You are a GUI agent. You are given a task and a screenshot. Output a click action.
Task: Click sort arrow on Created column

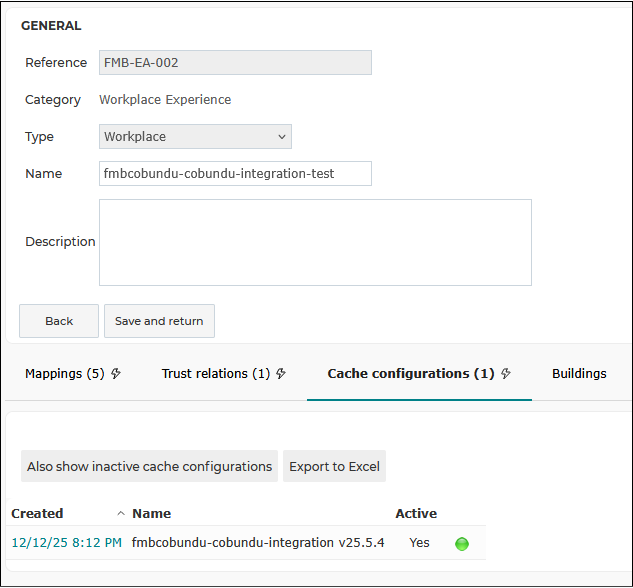pos(121,513)
